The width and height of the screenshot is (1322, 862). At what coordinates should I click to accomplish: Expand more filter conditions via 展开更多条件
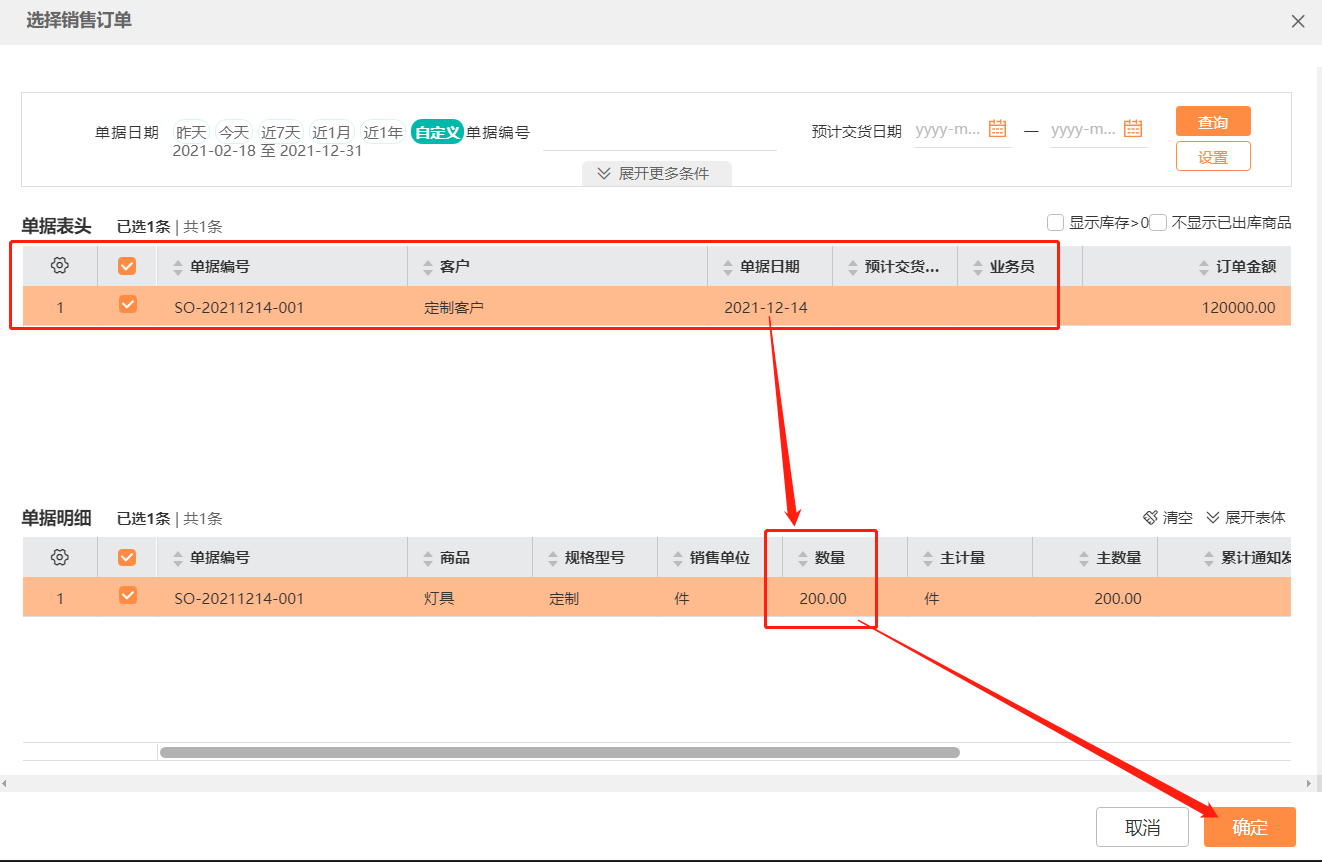pos(657,173)
